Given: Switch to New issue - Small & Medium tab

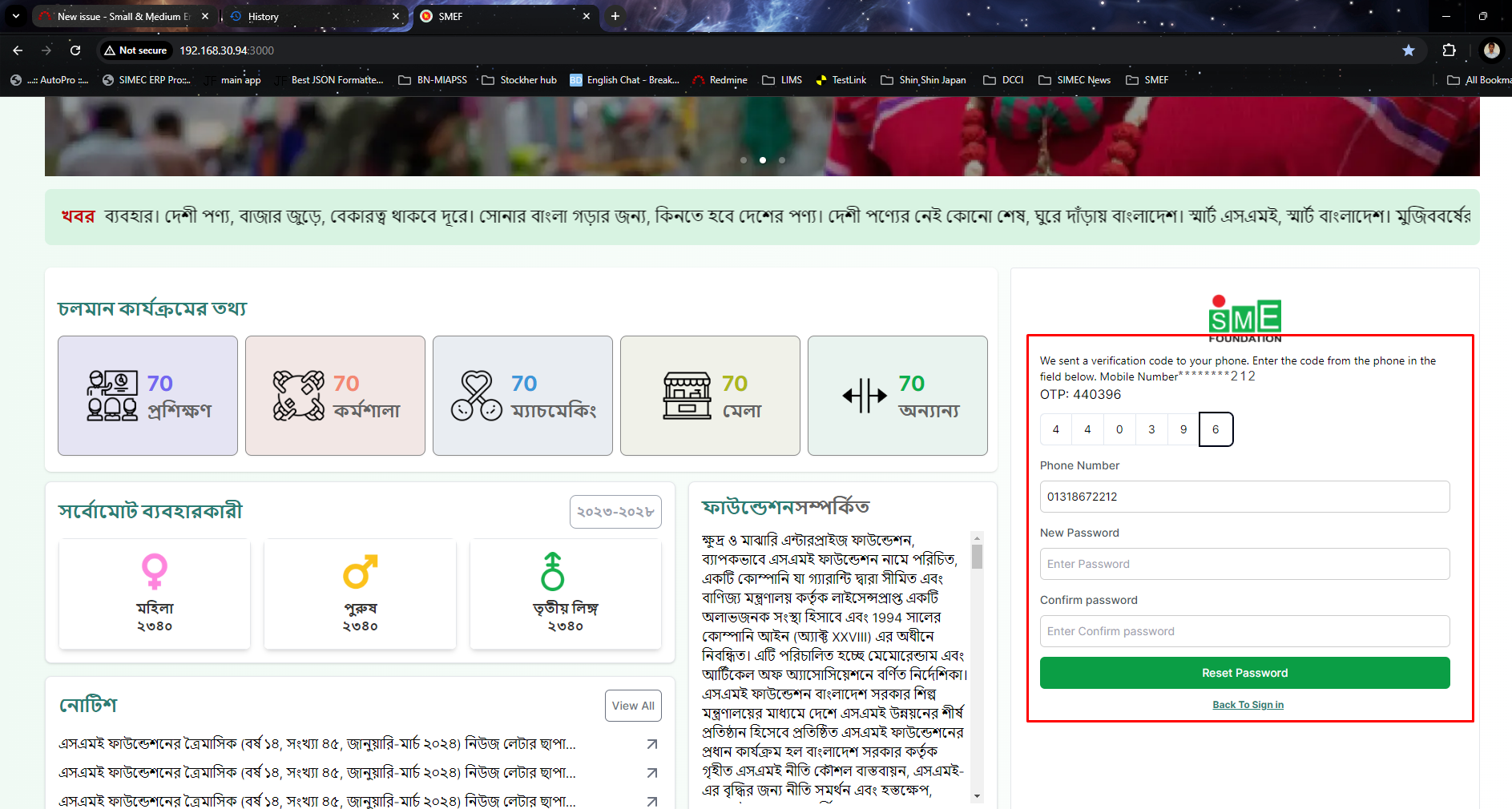Looking at the screenshot, I should point(123,16).
